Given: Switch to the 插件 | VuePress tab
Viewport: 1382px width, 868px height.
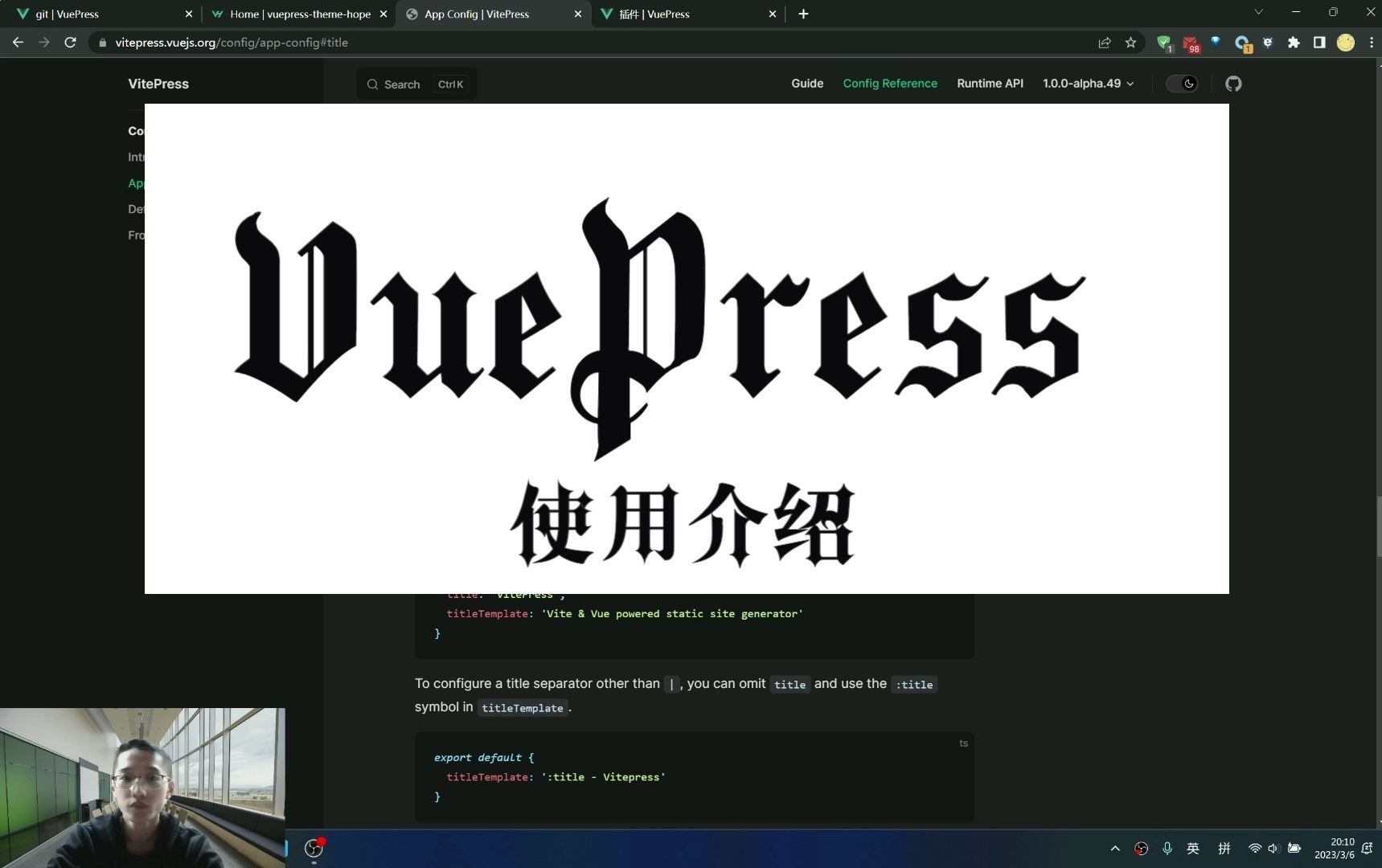Looking at the screenshot, I should 687,14.
